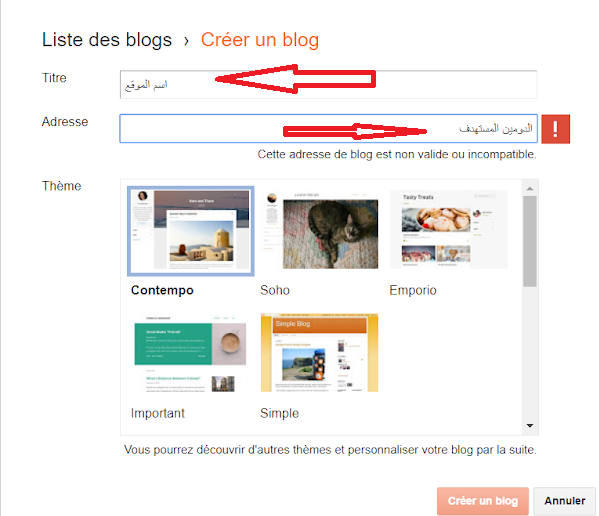The image size is (599, 516).
Task: Click the Titre input field
Action: coord(329,84)
